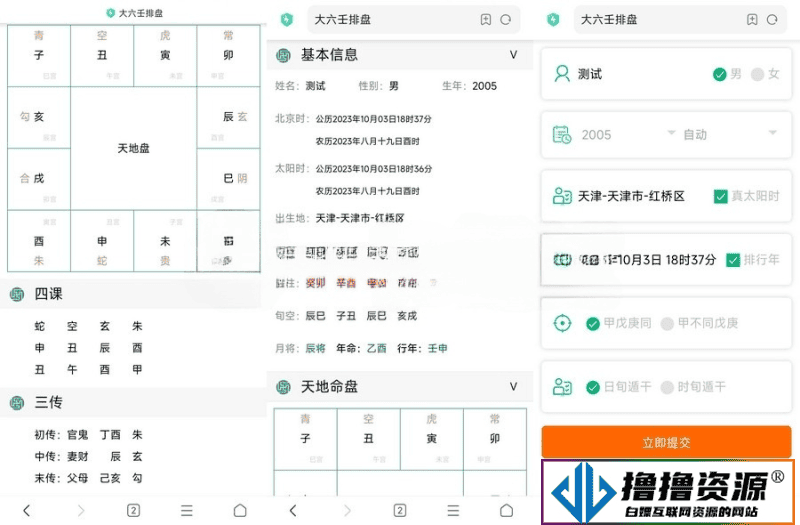Click the 合 戌 cell in the 天地盘 grid

point(39,179)
